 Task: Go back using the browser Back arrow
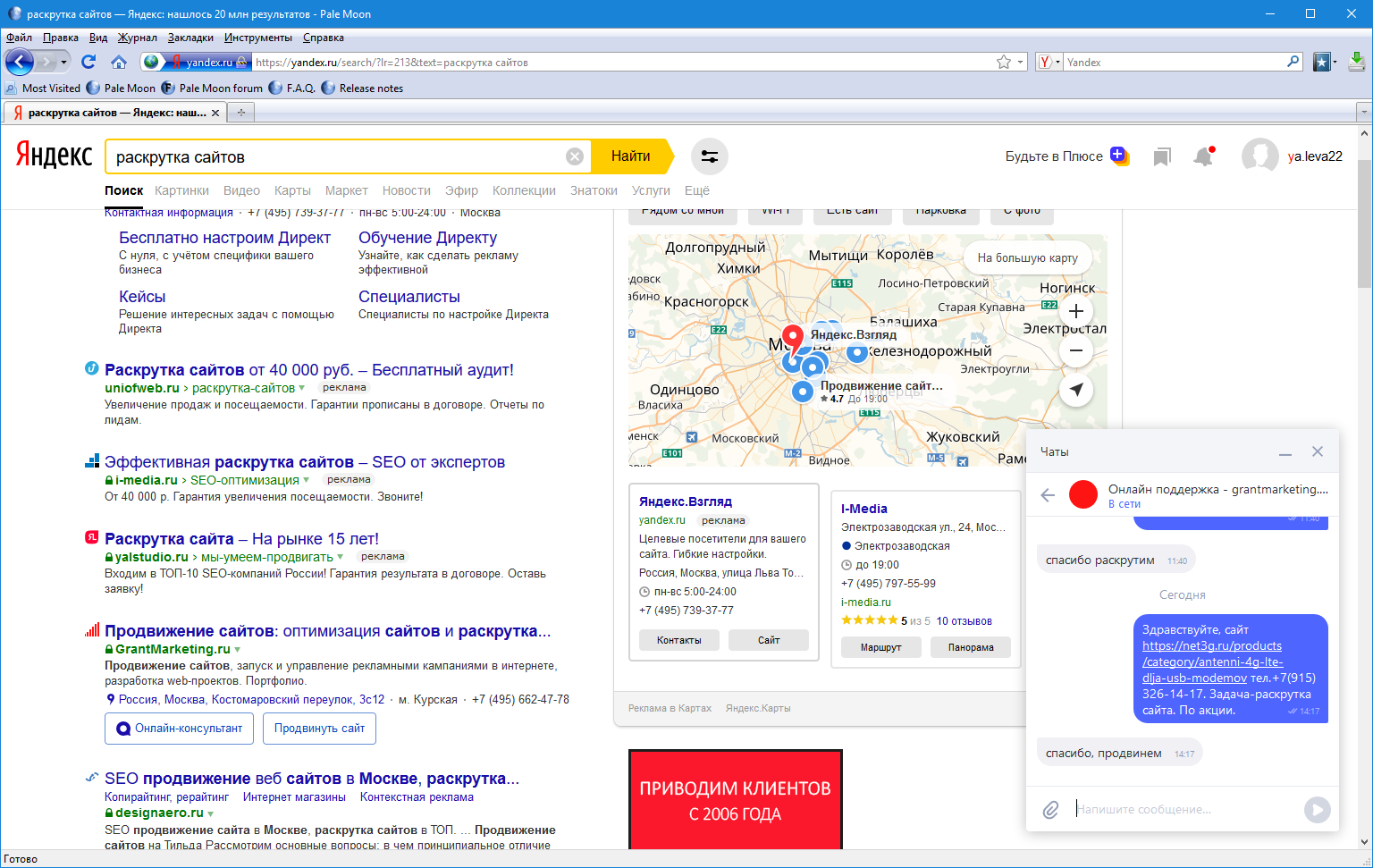point(19,62)
